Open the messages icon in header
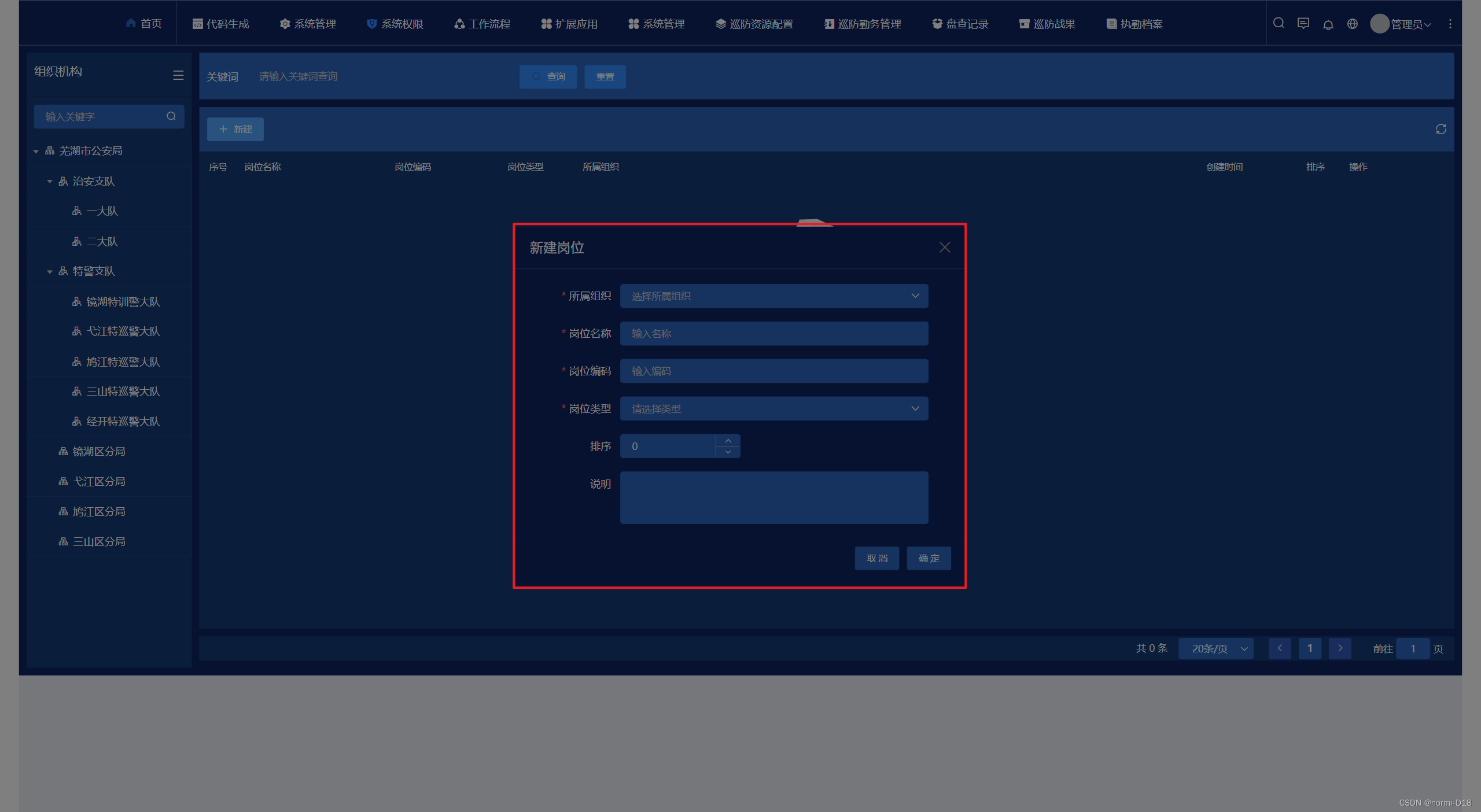Viewport: 1481px width, 812px height. 1303,23
